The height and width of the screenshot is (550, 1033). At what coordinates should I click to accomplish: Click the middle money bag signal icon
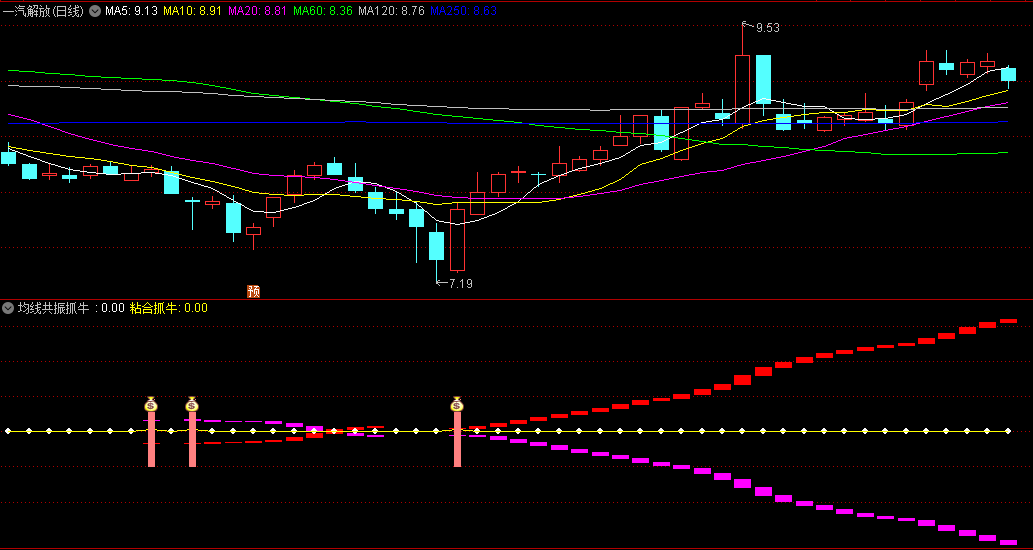[x=192, y=404]
